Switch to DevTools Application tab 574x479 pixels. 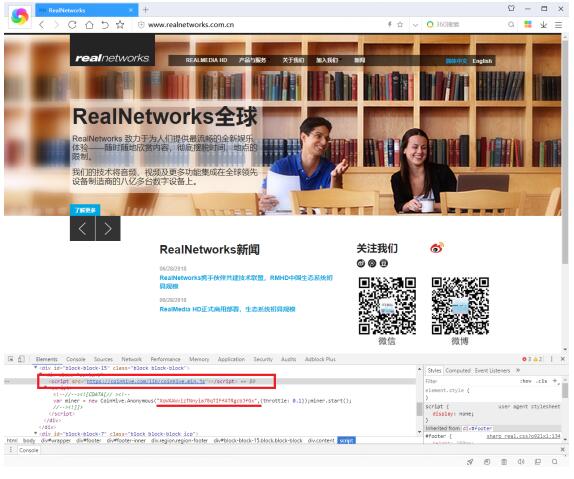[231, 359]
